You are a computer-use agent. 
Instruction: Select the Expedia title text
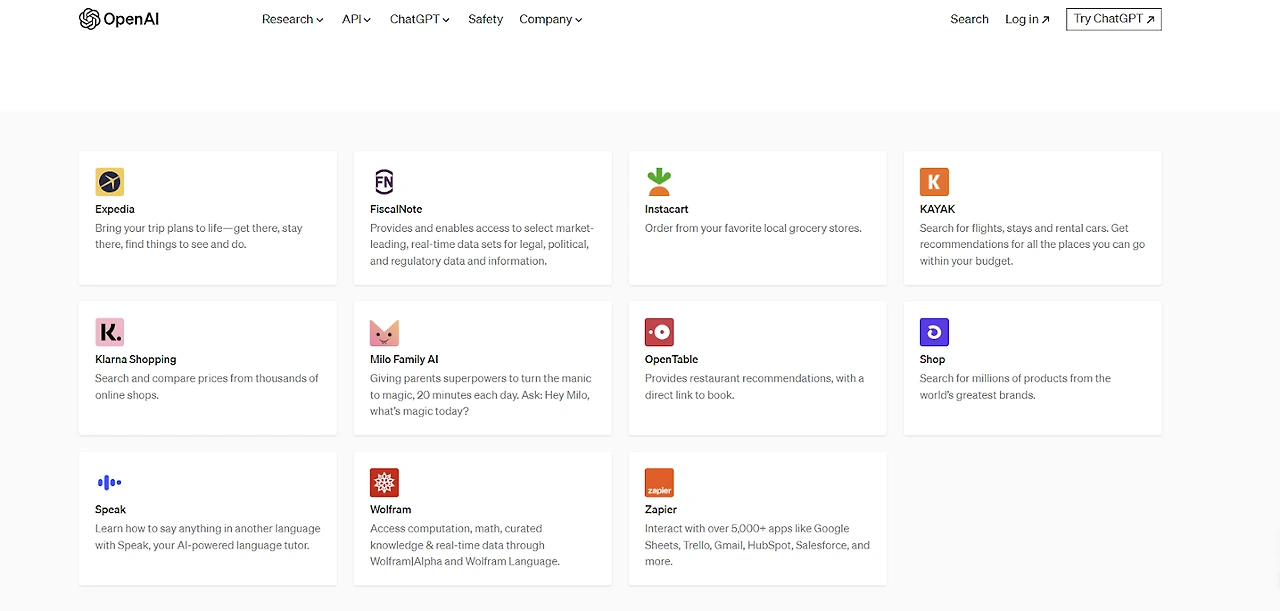[x=115, y=209]
